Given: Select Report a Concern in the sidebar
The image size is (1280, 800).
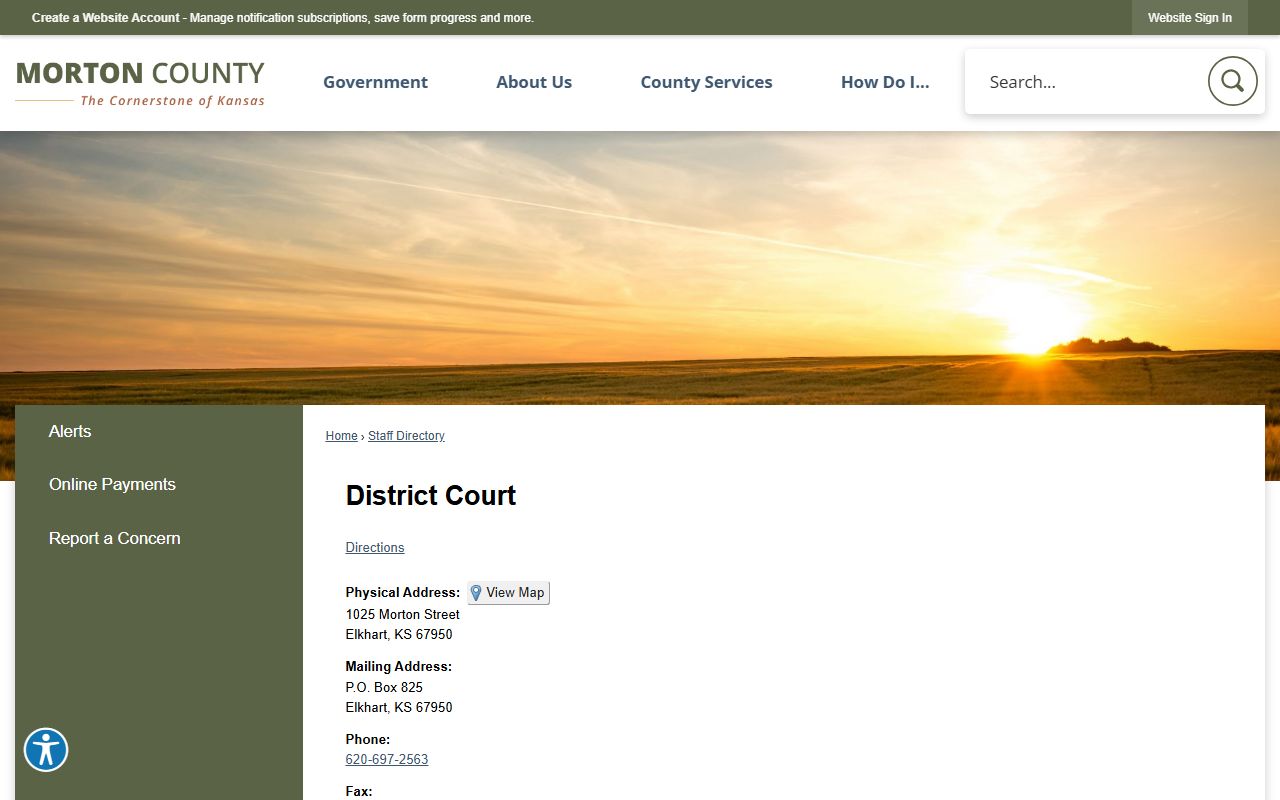Looking at the screenshot, I should 159,538.
